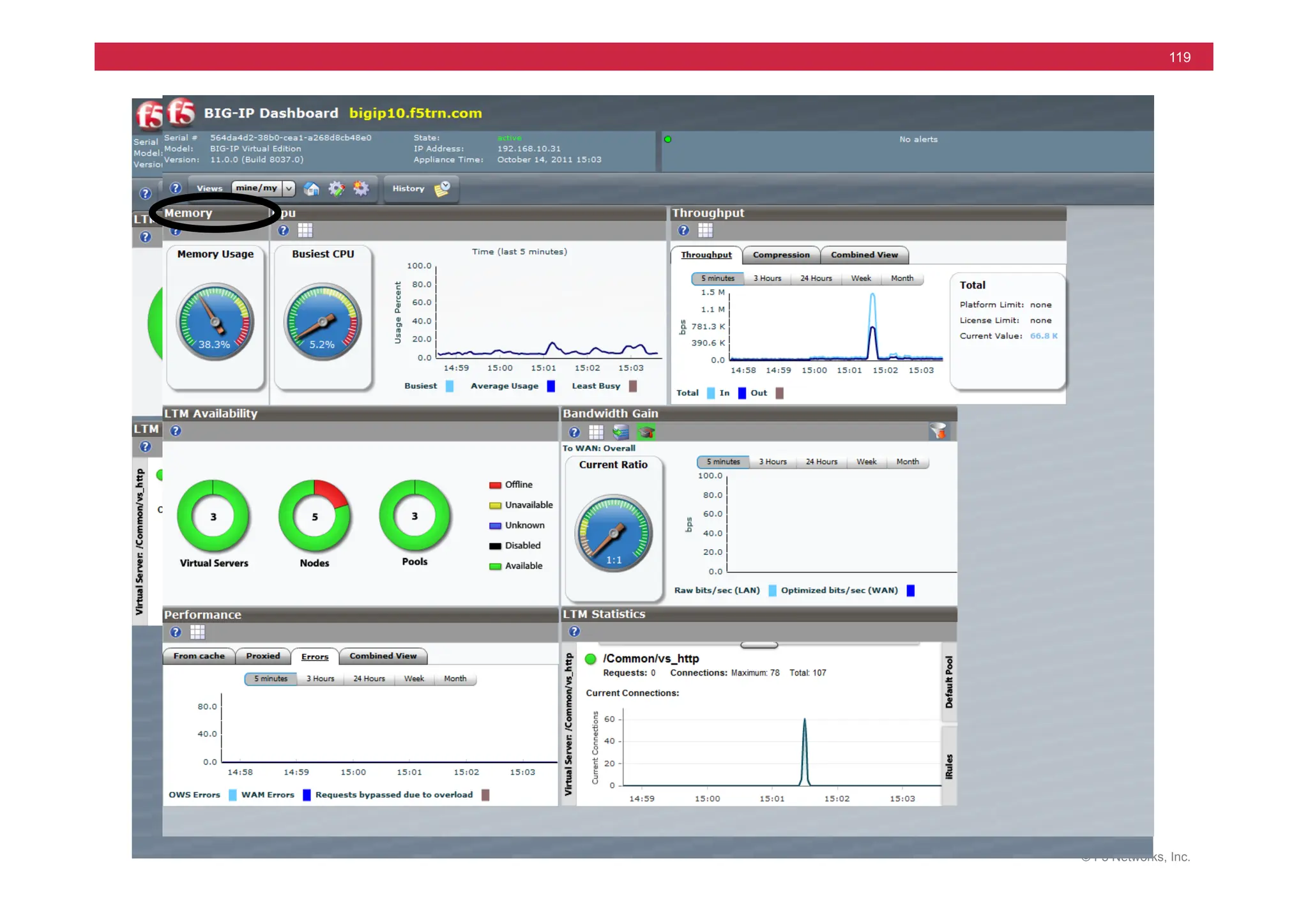Choose 24 Hours range in Bandwidth Gain
The image size is (1308, 924).
821,462
